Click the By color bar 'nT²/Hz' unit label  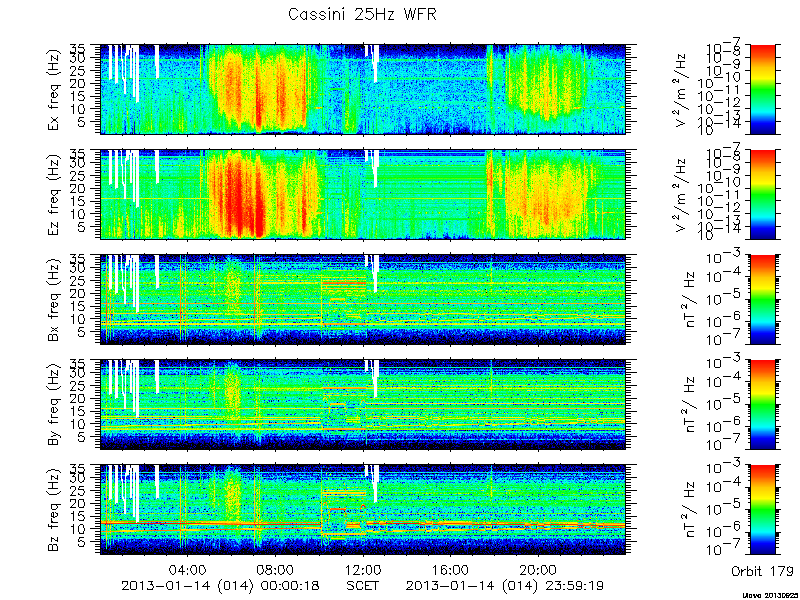click(688, 405)
